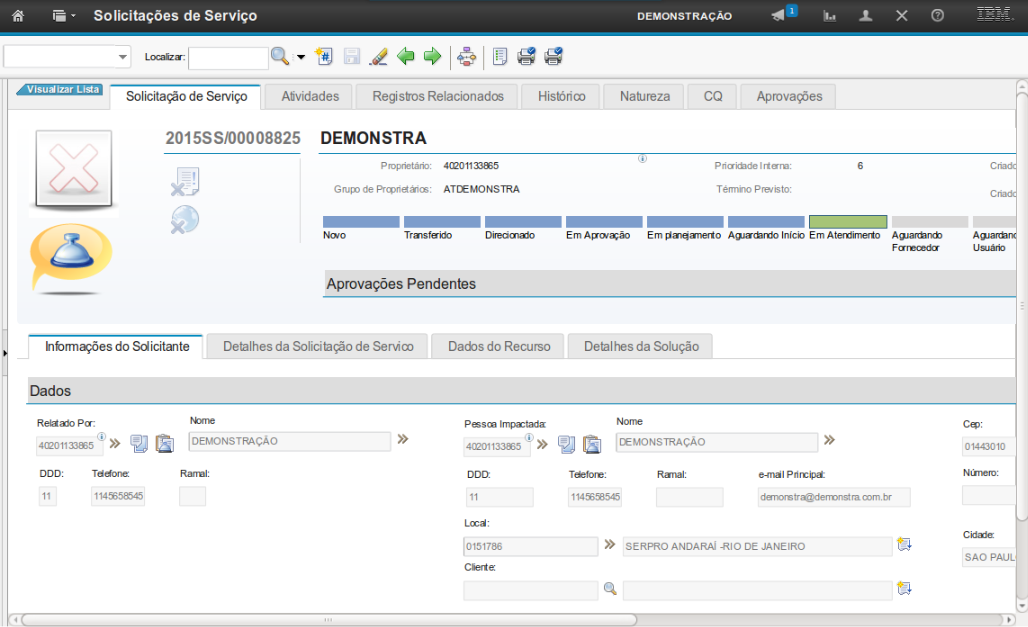Click the eraser clear changes icon
Image resolution: width=1028 pixels, height=627 pixels.
pos(378,57)
